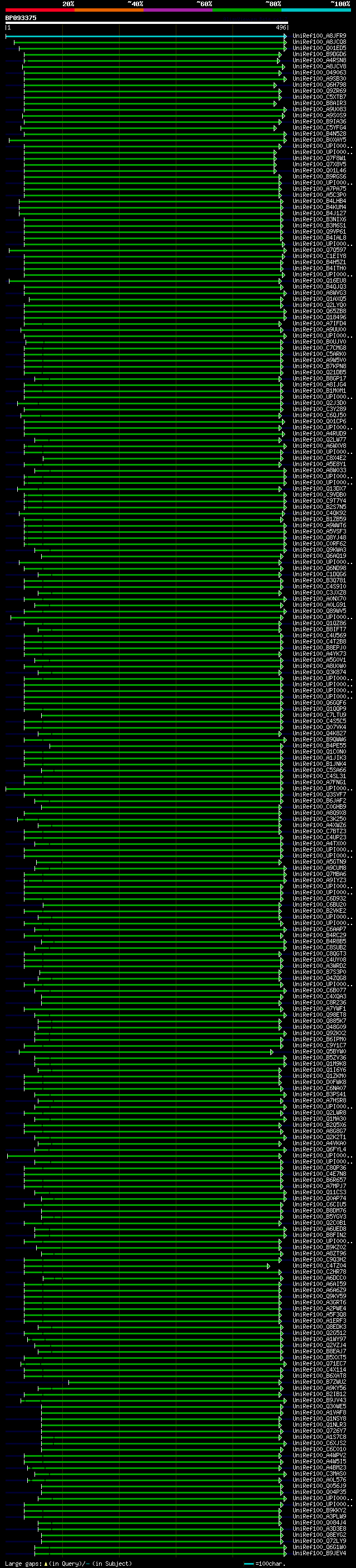
Task: Click the UniRef100_B4PE55 label
Action: [x=319, y=746]
